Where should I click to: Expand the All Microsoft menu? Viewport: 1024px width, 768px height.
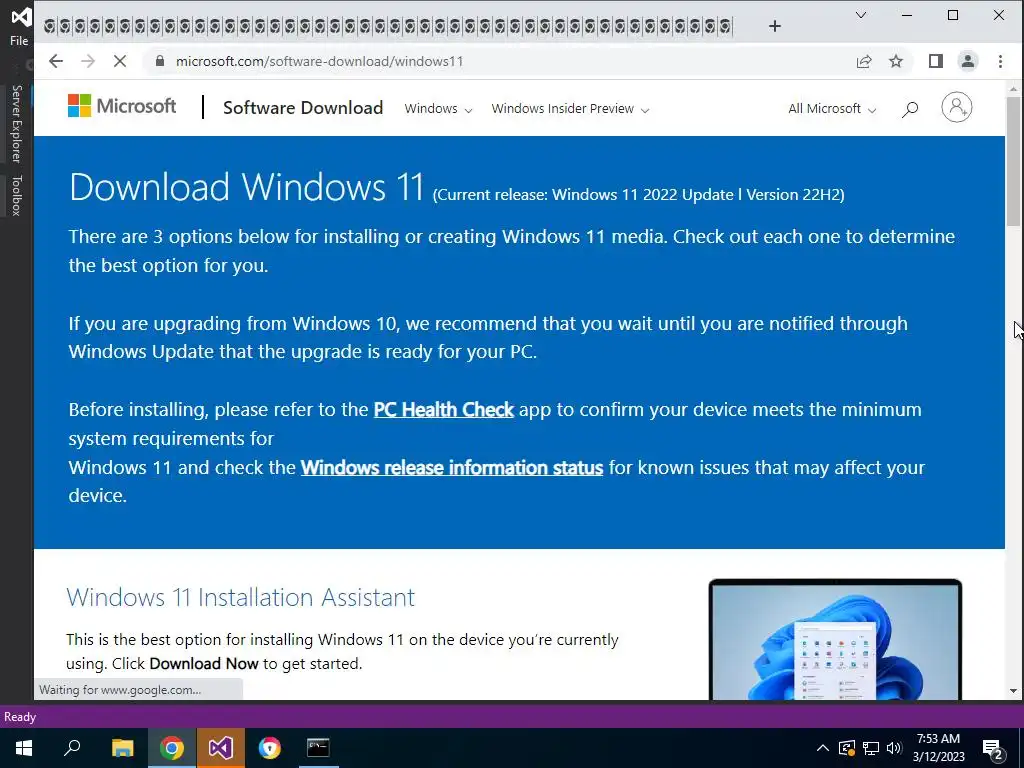(x=832, y=109)
